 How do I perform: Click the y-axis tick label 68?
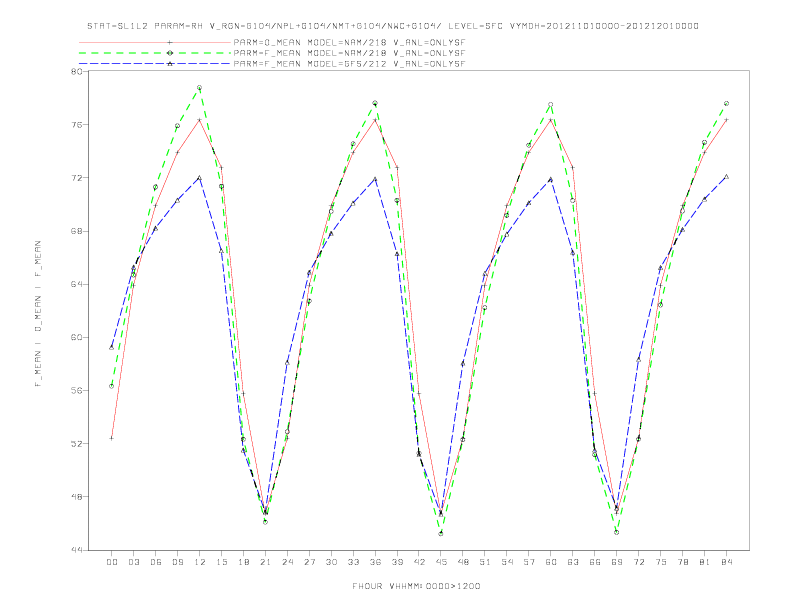(x=77, y=231)
